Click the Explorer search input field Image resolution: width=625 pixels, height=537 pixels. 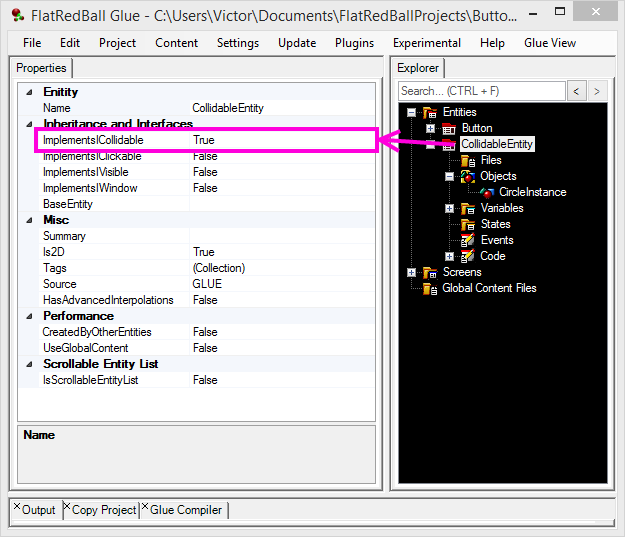coord(481,91)
